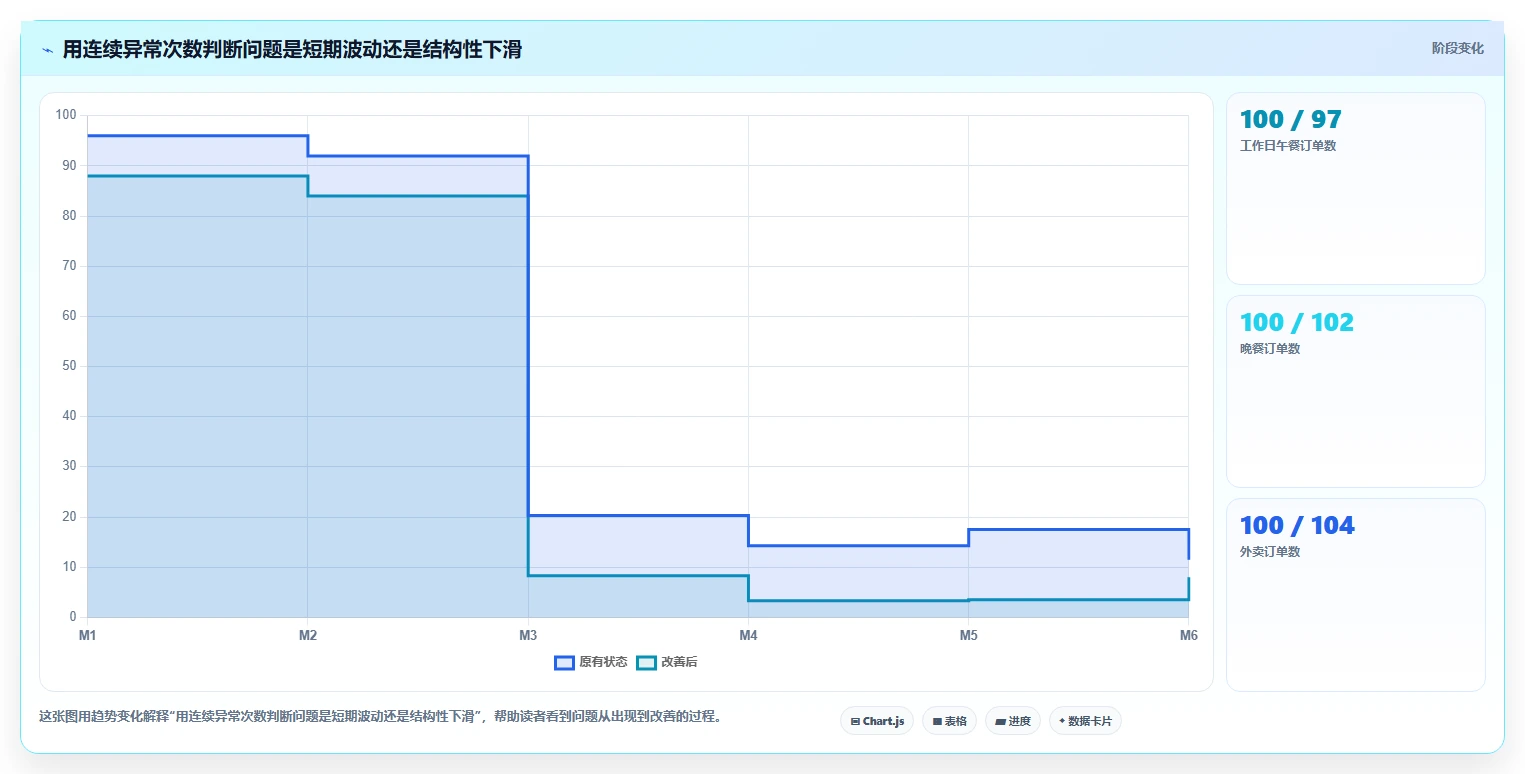Click the 进度 tag chip
1525x774 pixels.
click(1013, 721)
